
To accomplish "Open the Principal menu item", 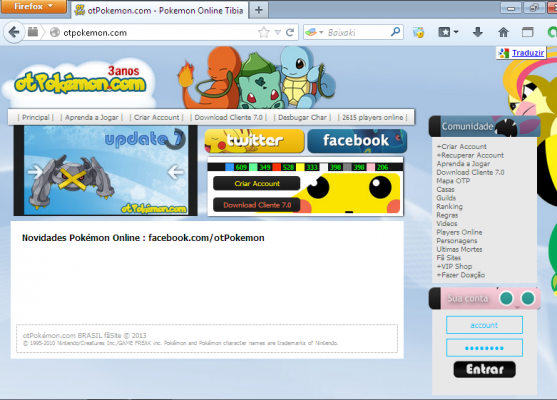I will click(36, 117).
